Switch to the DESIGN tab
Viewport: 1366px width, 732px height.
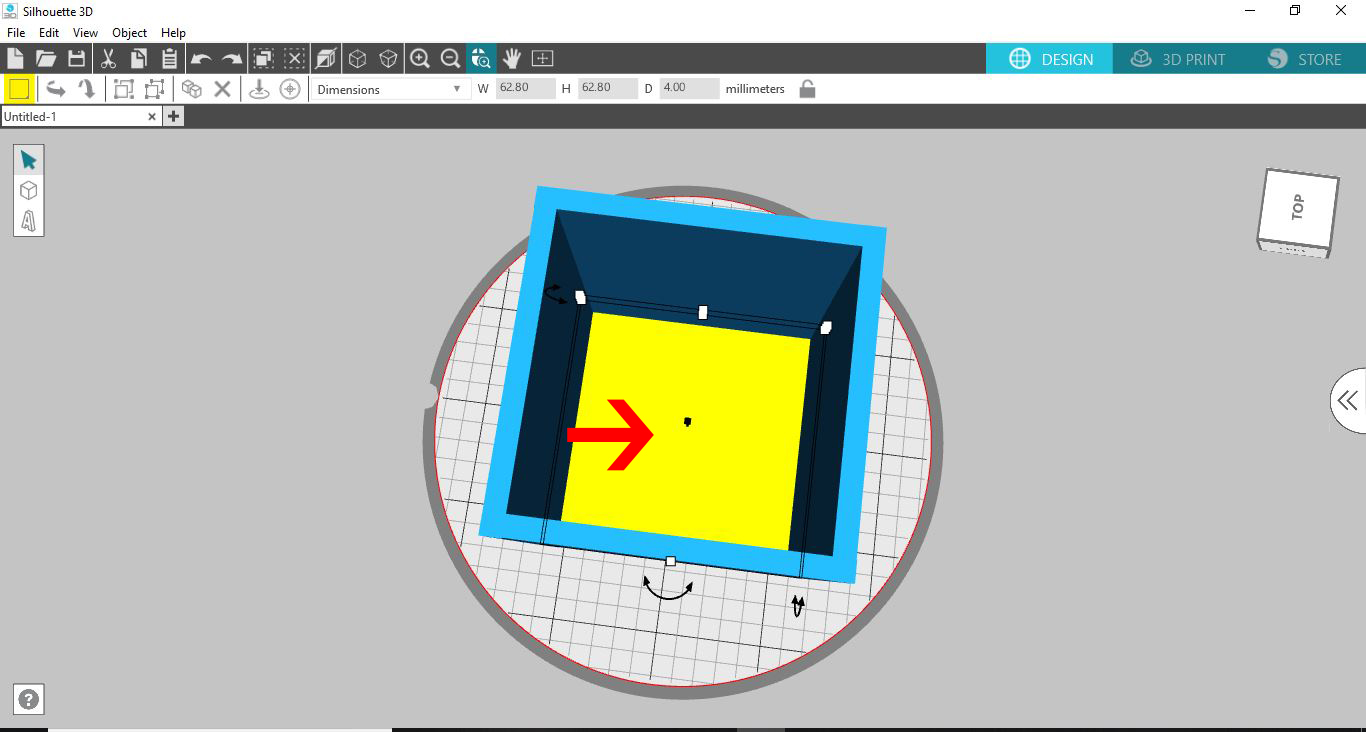pyautogui.click(x=1050, y=59)
